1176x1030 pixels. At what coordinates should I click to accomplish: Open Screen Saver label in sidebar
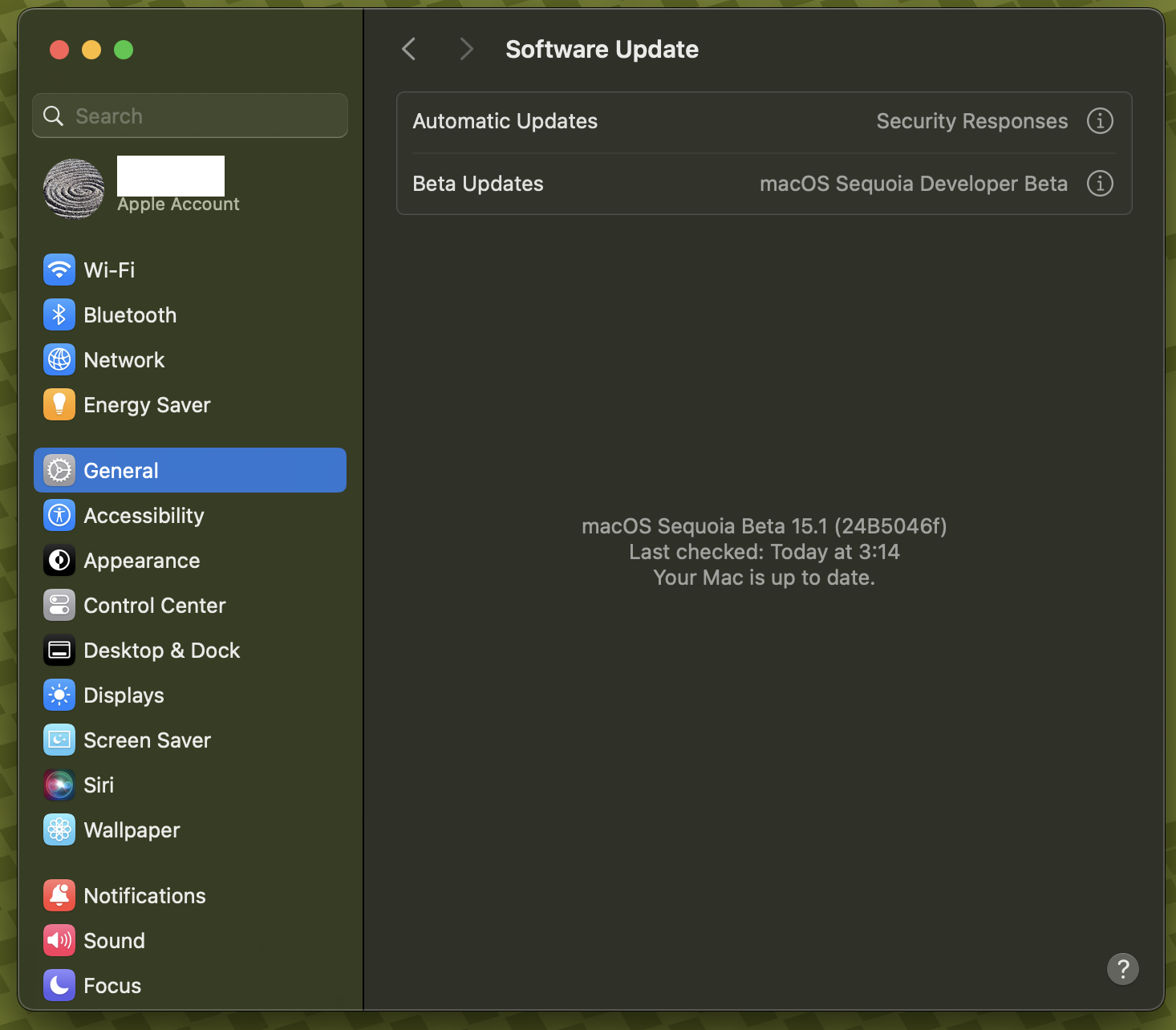click(148, 740)
